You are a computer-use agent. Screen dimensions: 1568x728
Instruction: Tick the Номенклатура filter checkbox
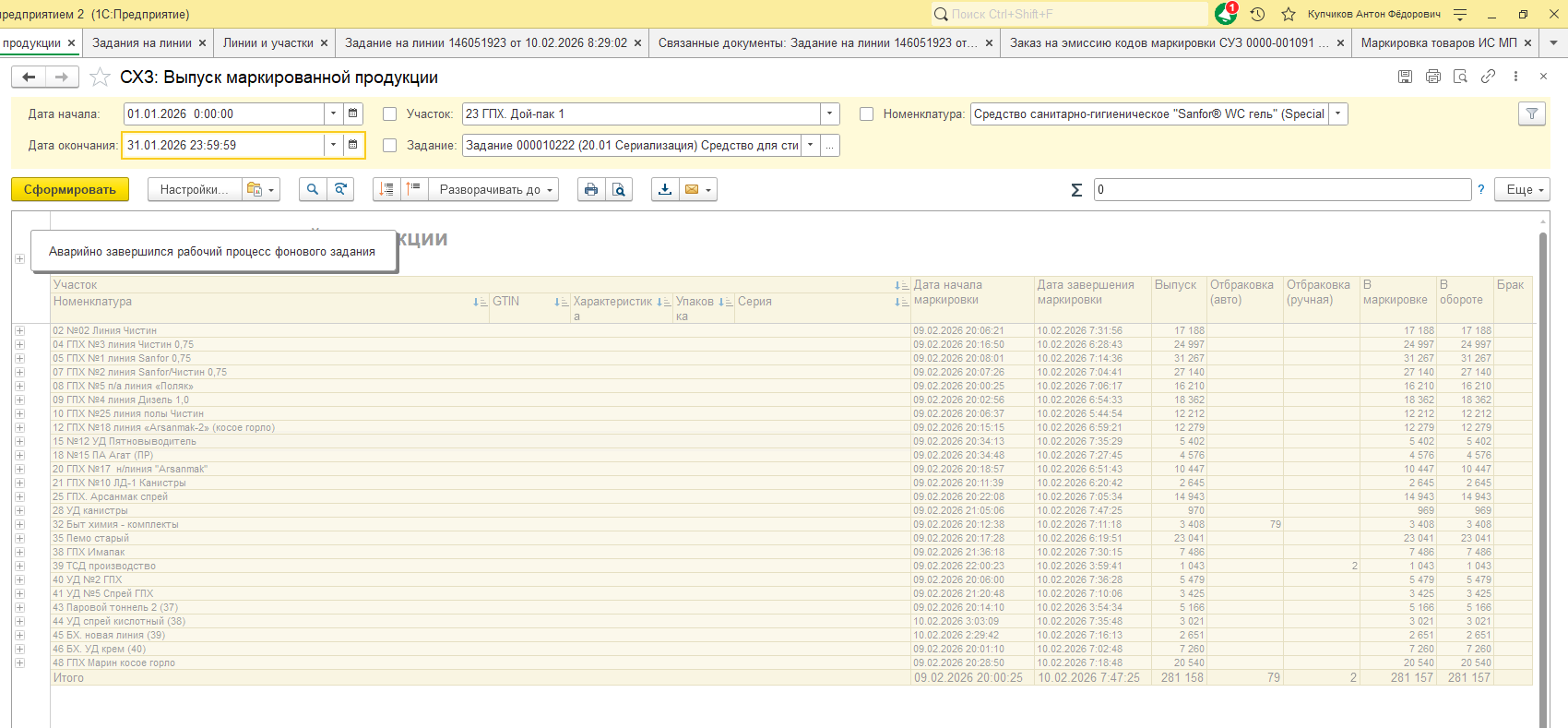[x=867, y=114]
